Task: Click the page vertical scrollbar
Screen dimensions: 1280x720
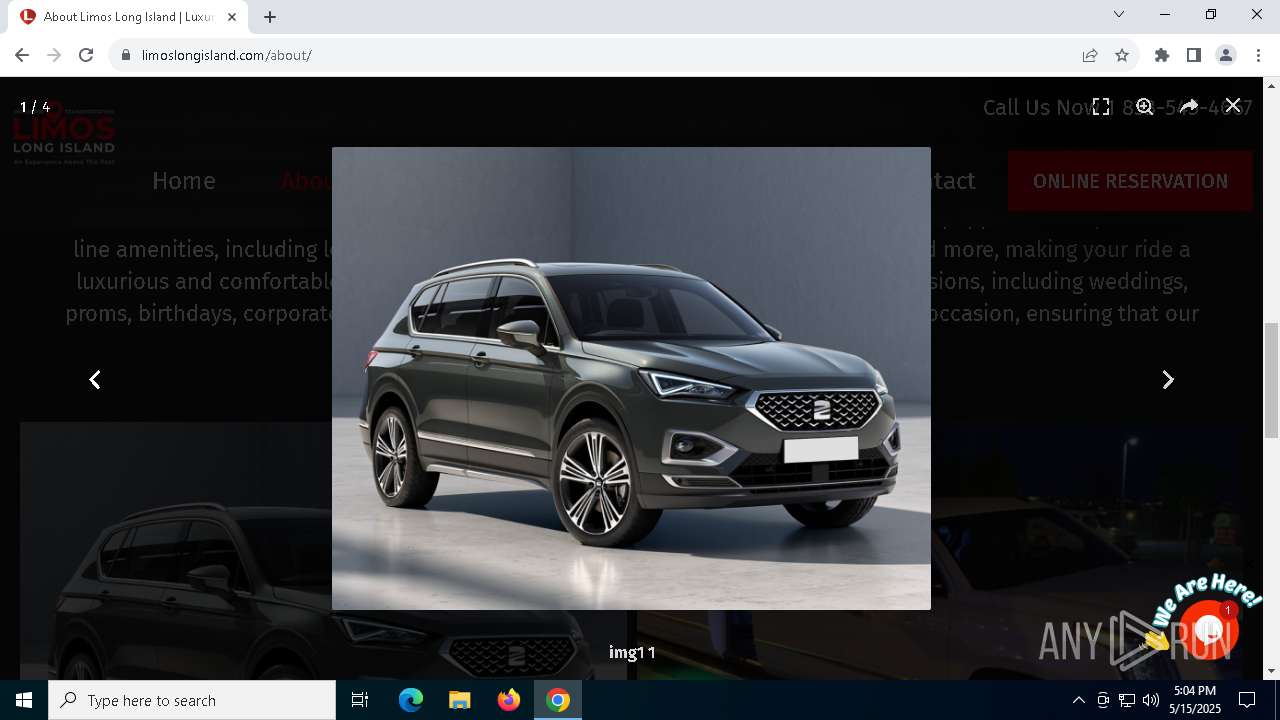Action: pyautogui.click(x=1271, y=380)
